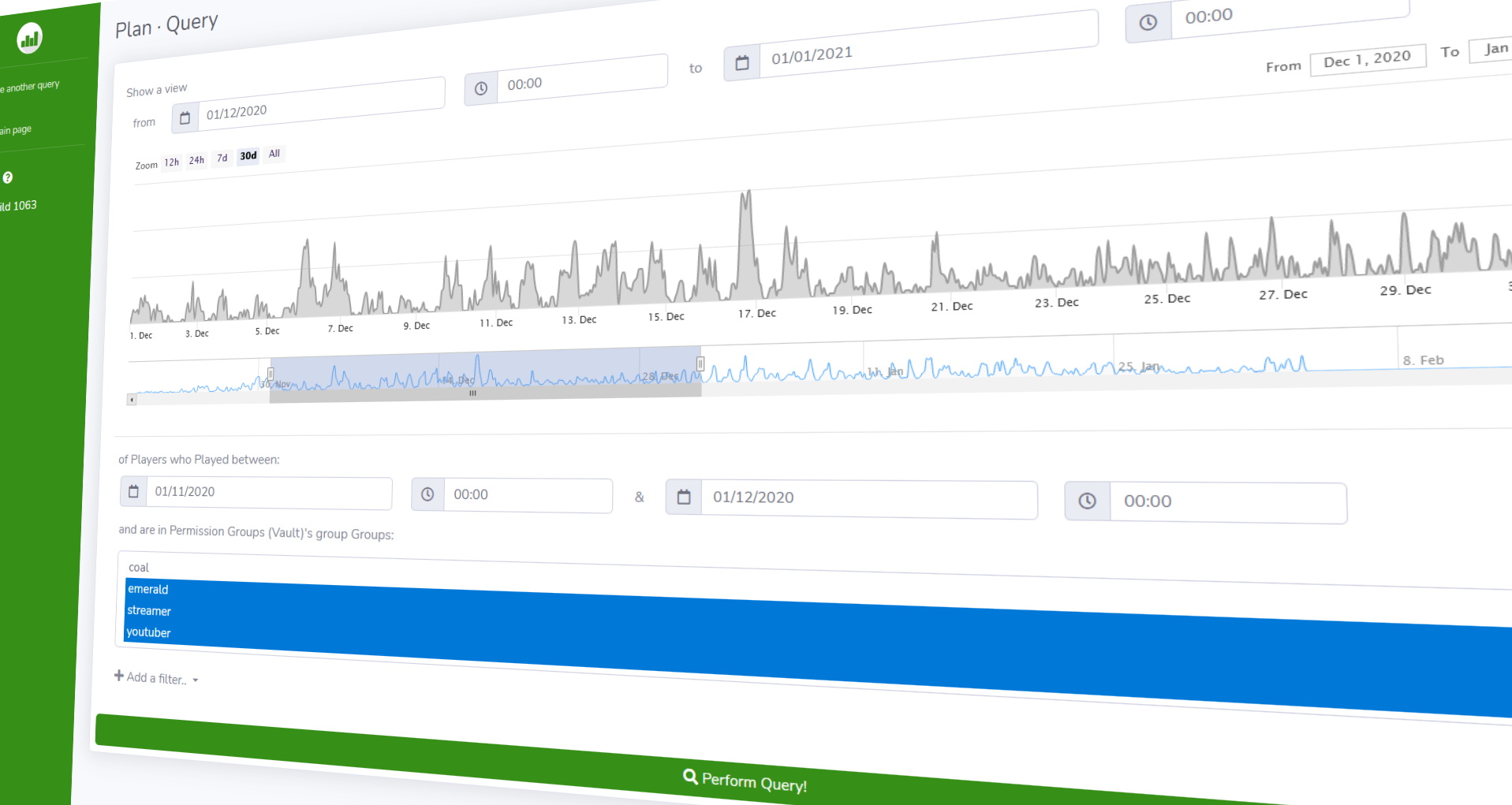Click the clock icon next to 00:00
Screen dimensions: 1512x805
pos(480,89)
